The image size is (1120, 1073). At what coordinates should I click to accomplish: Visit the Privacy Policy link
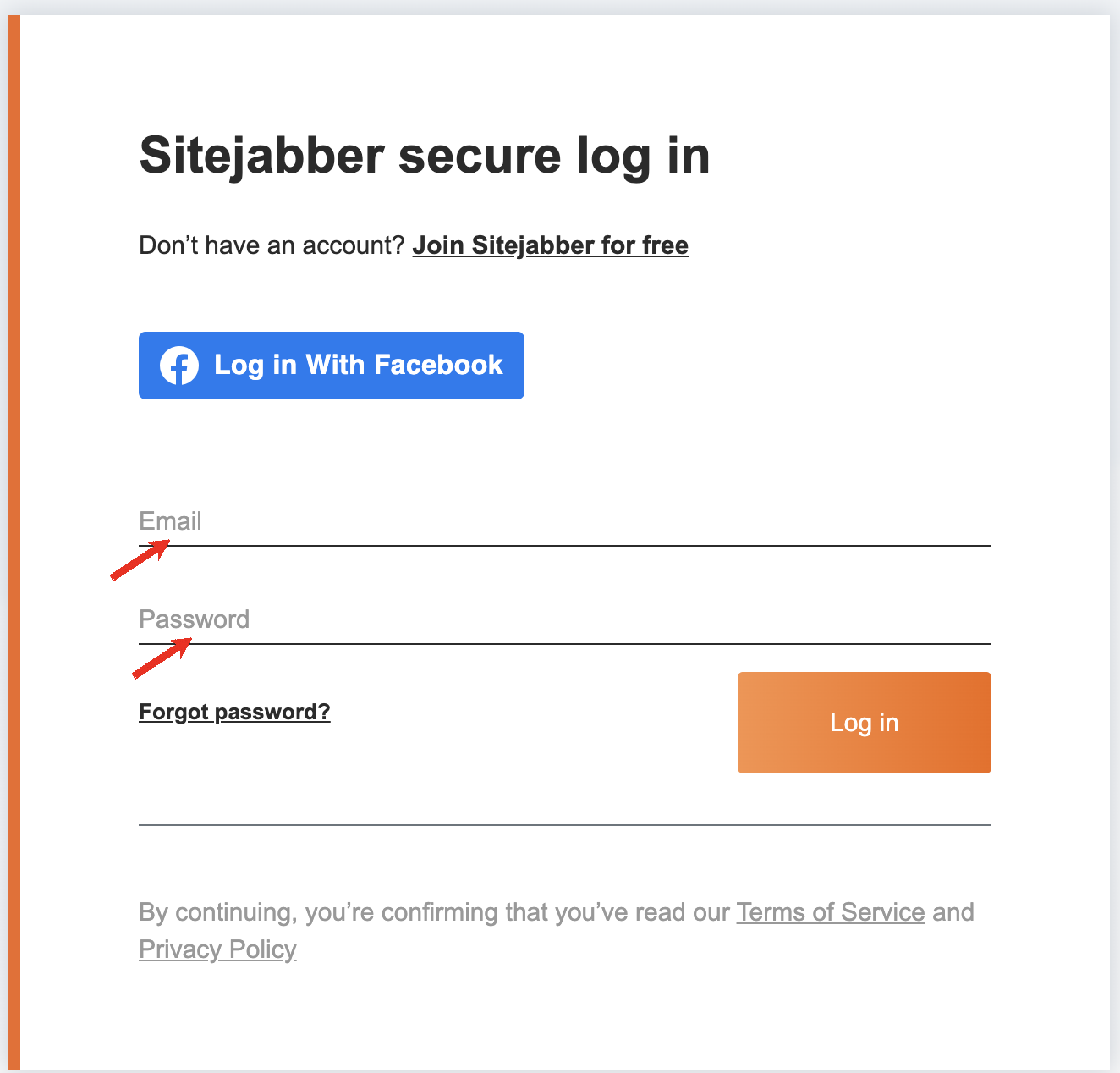pyautogui.click(x=217, y=949)
